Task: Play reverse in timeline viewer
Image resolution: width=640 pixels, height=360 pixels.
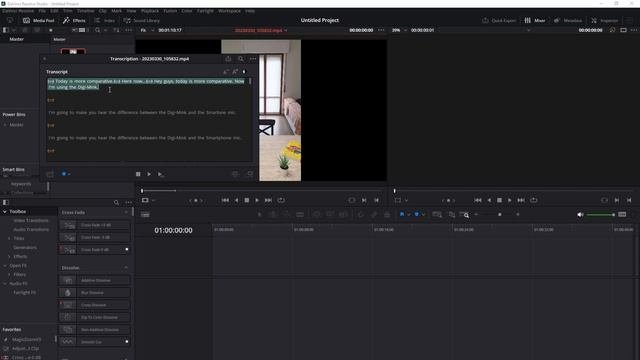Action: coord(489,200)
